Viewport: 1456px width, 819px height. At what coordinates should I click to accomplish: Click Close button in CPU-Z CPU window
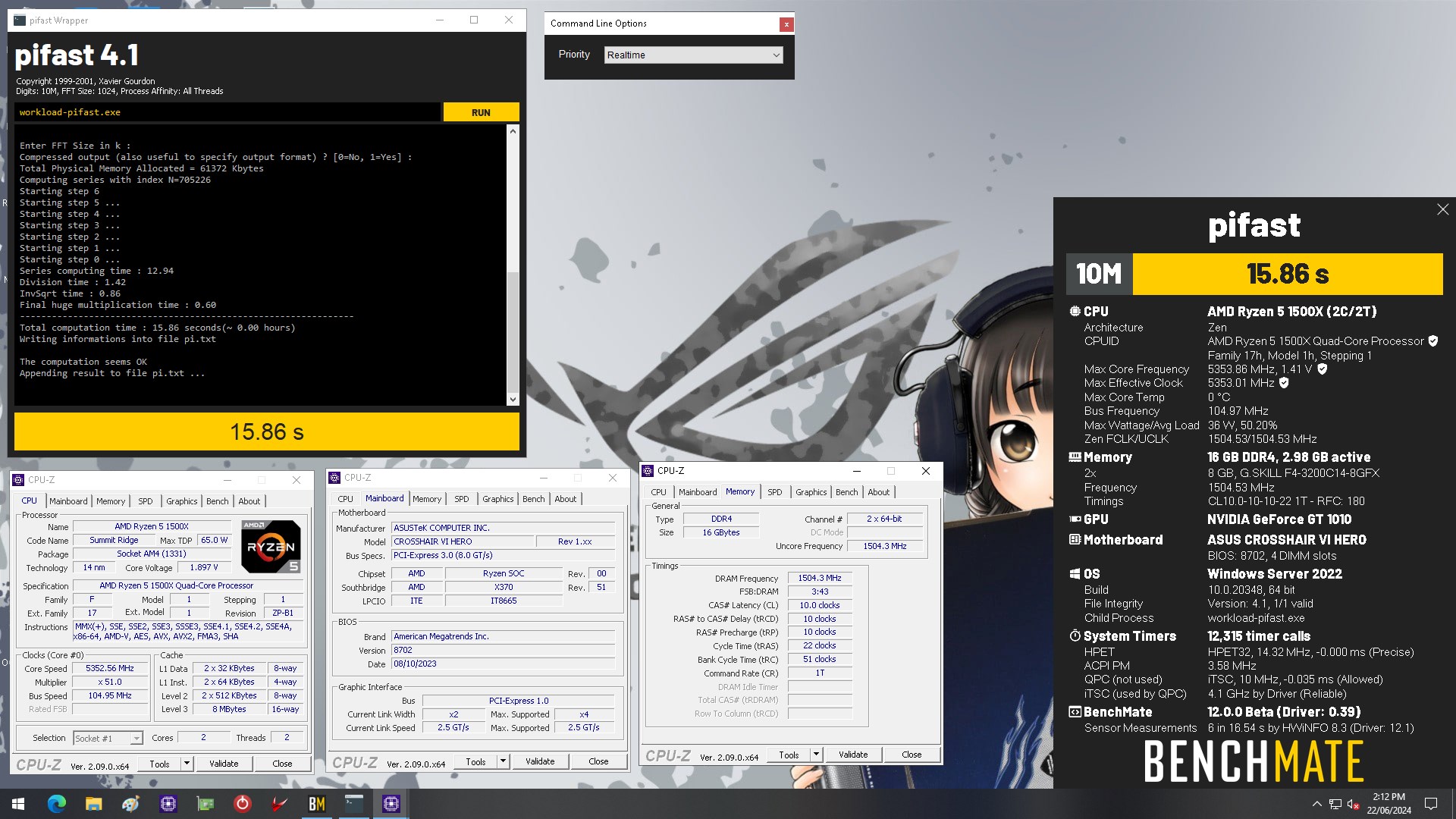tap(282, 764)
